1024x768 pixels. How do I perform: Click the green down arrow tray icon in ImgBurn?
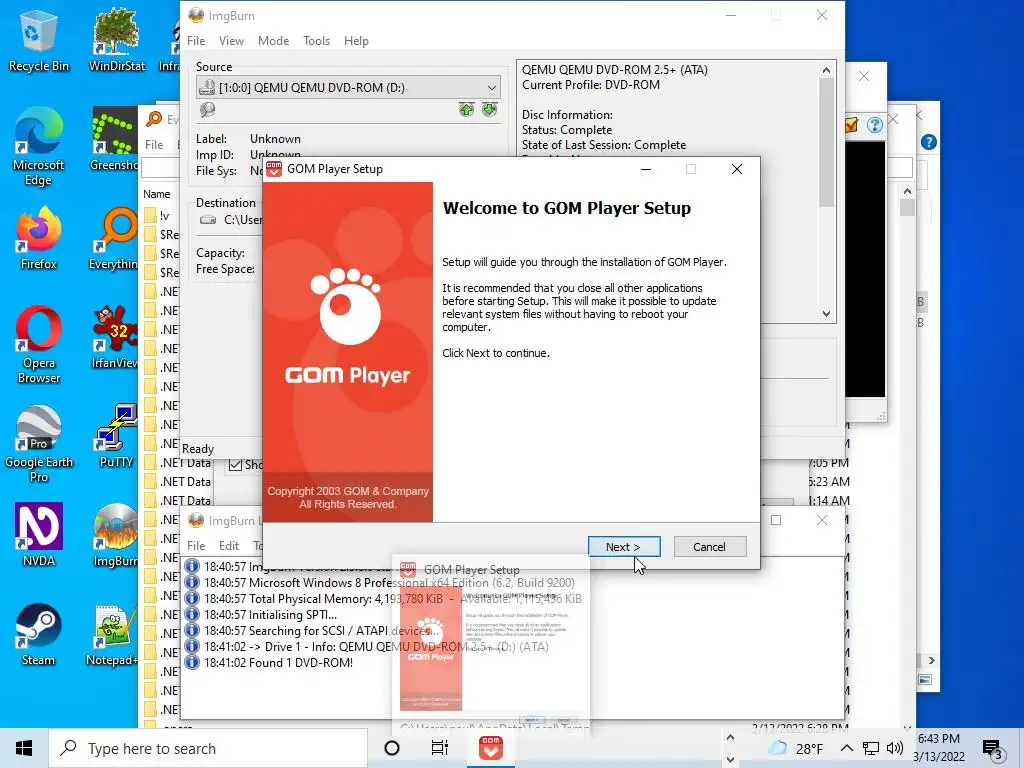coord(489,110)
